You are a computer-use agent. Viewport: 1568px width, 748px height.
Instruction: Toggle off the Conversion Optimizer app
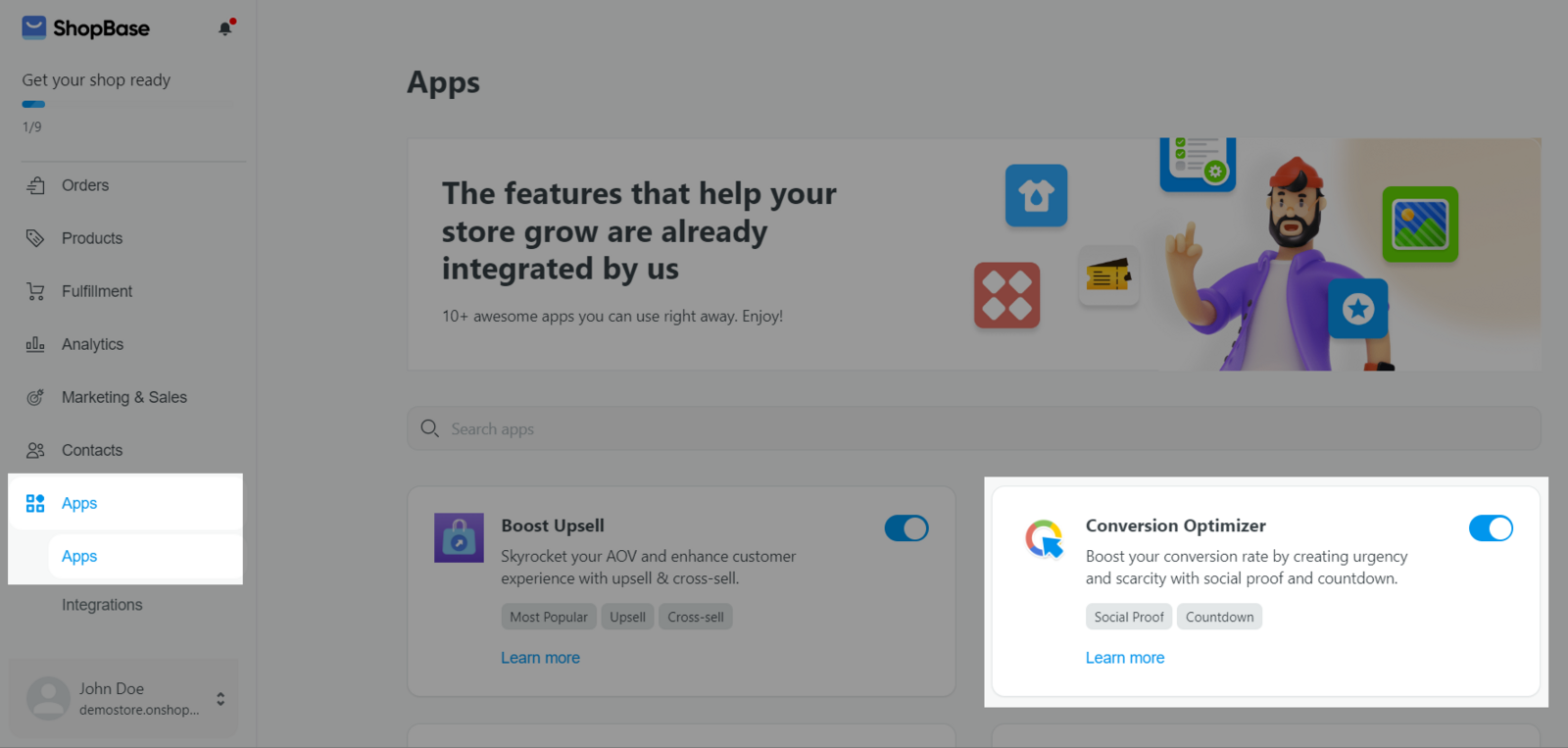(x=1491, y=528)
